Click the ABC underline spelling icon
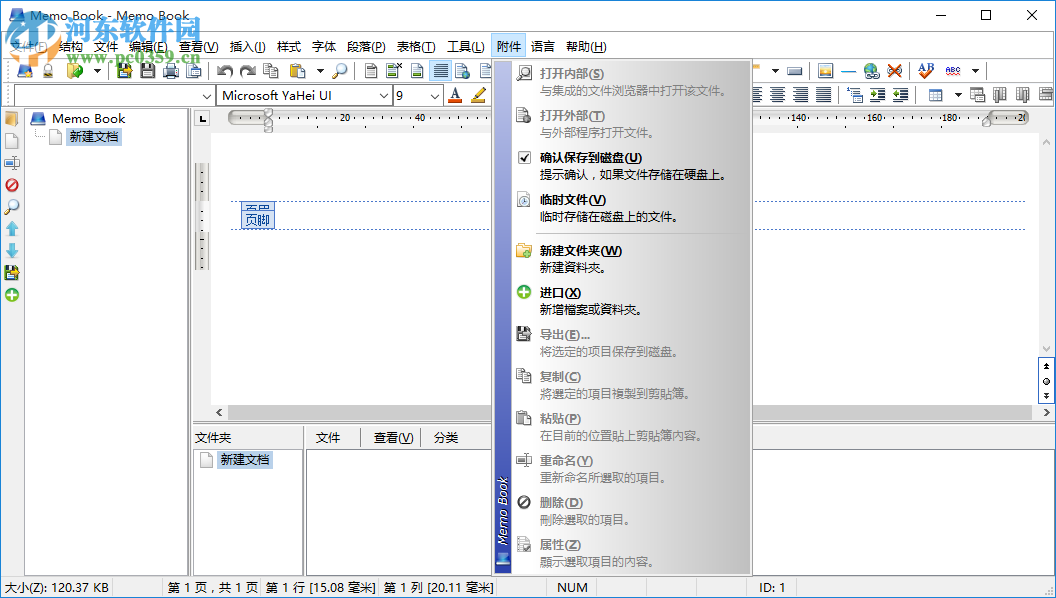The image size is (1056, 598). pyautogui.click(x=953, y=71)
